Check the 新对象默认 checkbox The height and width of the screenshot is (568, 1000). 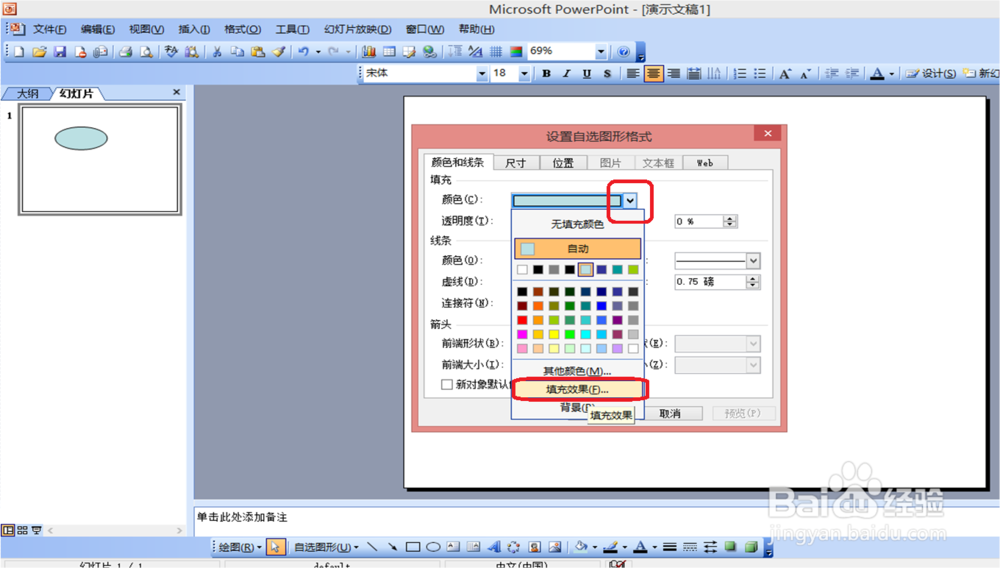click(447, 384)
